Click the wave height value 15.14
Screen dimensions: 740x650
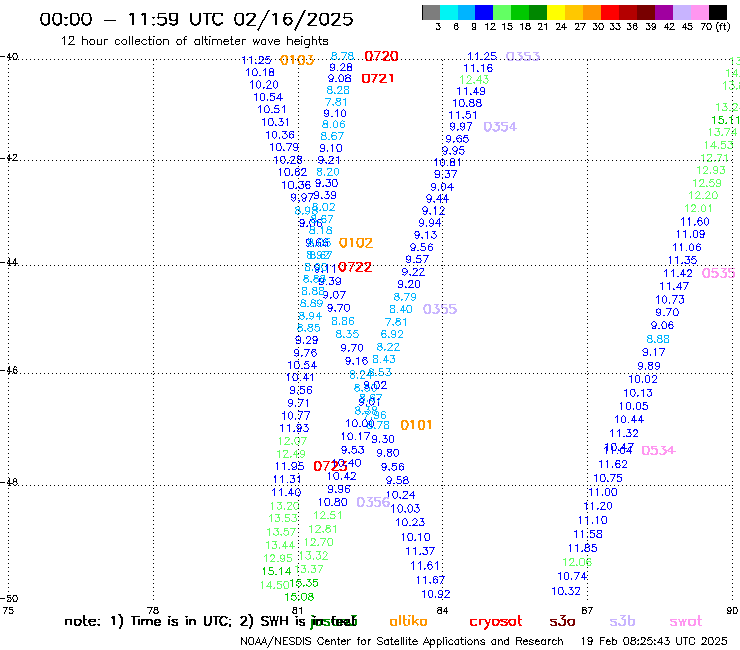point(277,571)
